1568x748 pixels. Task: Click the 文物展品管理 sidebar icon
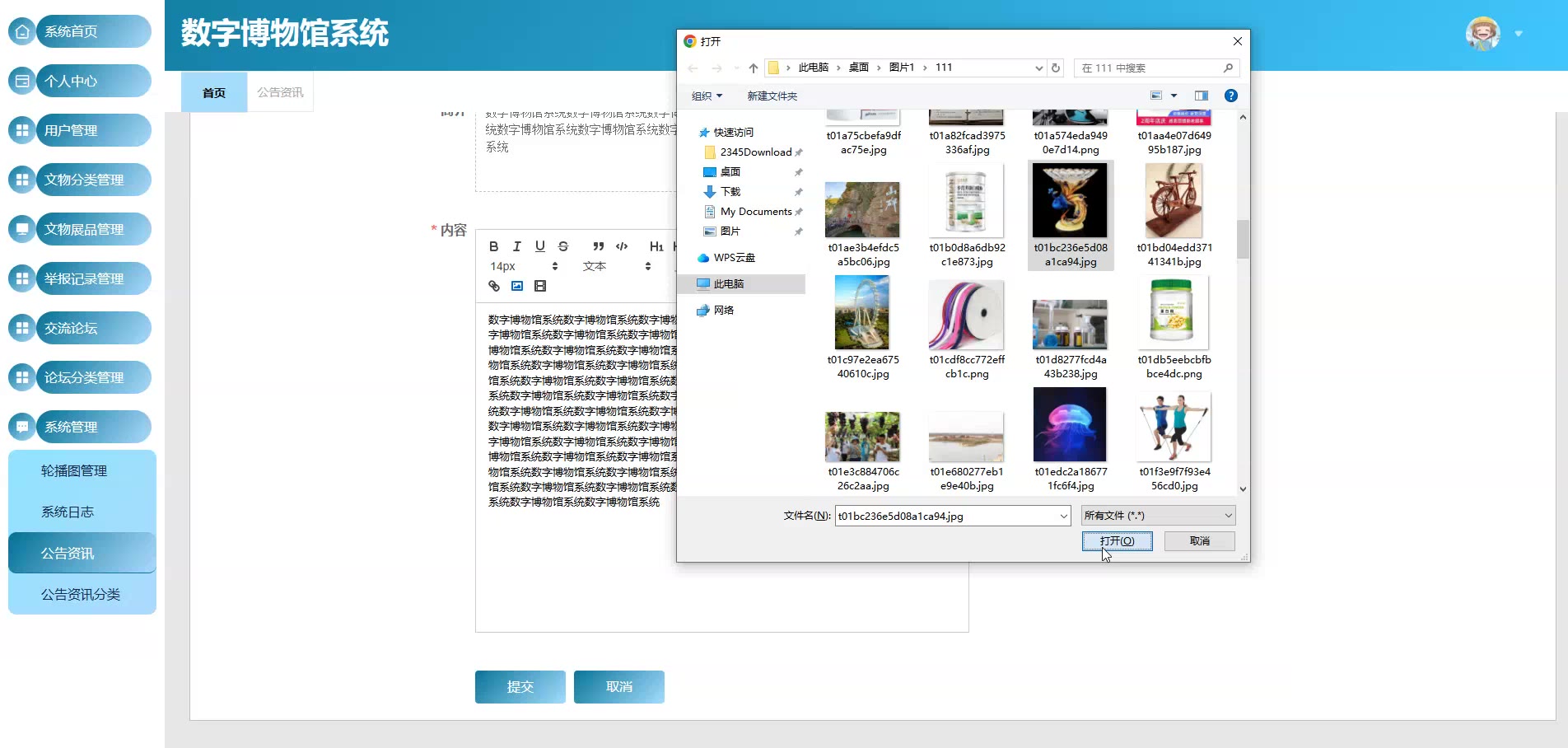22,229
